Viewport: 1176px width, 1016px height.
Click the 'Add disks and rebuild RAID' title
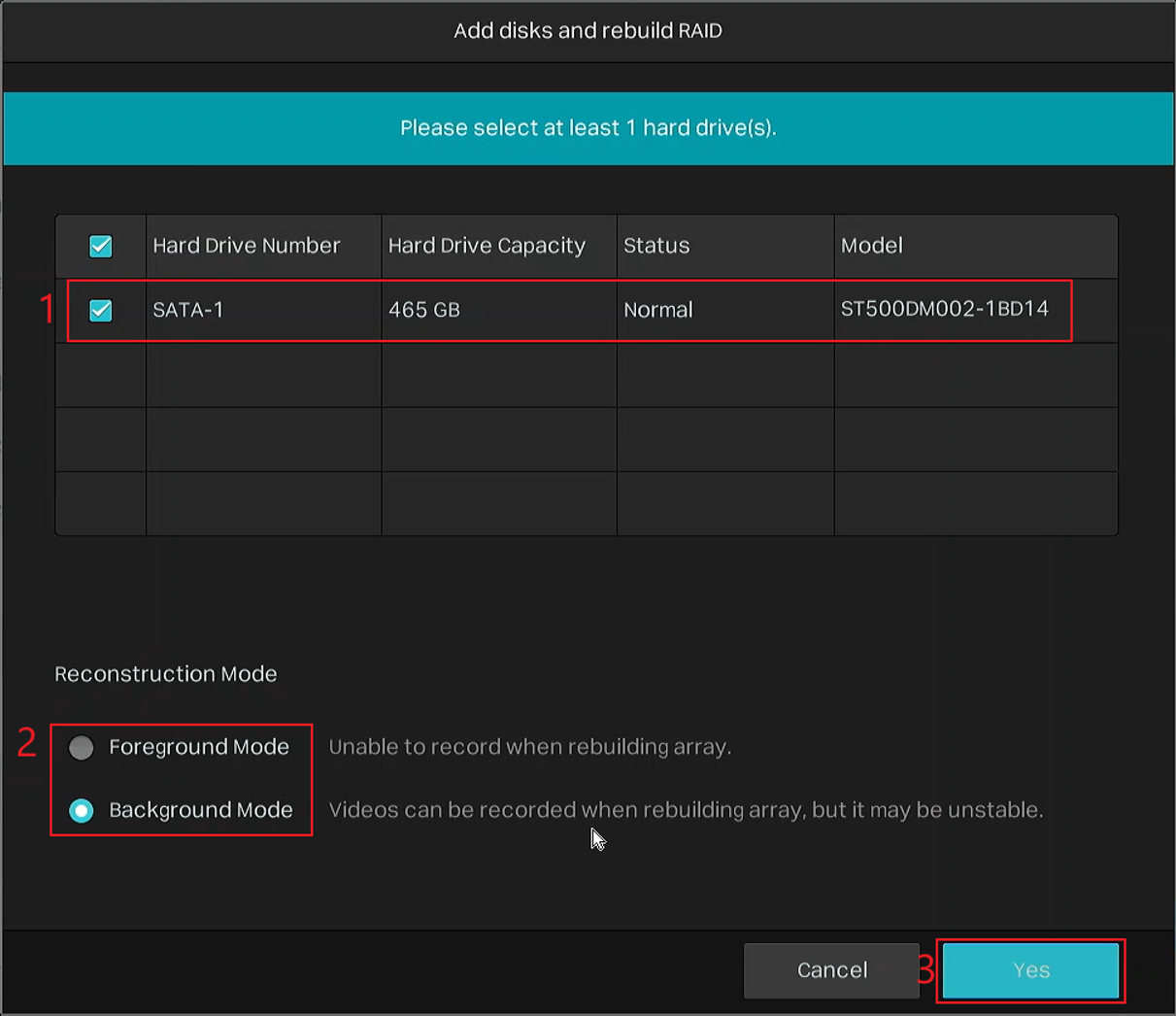pyautogui.click(x=588, y=30)
